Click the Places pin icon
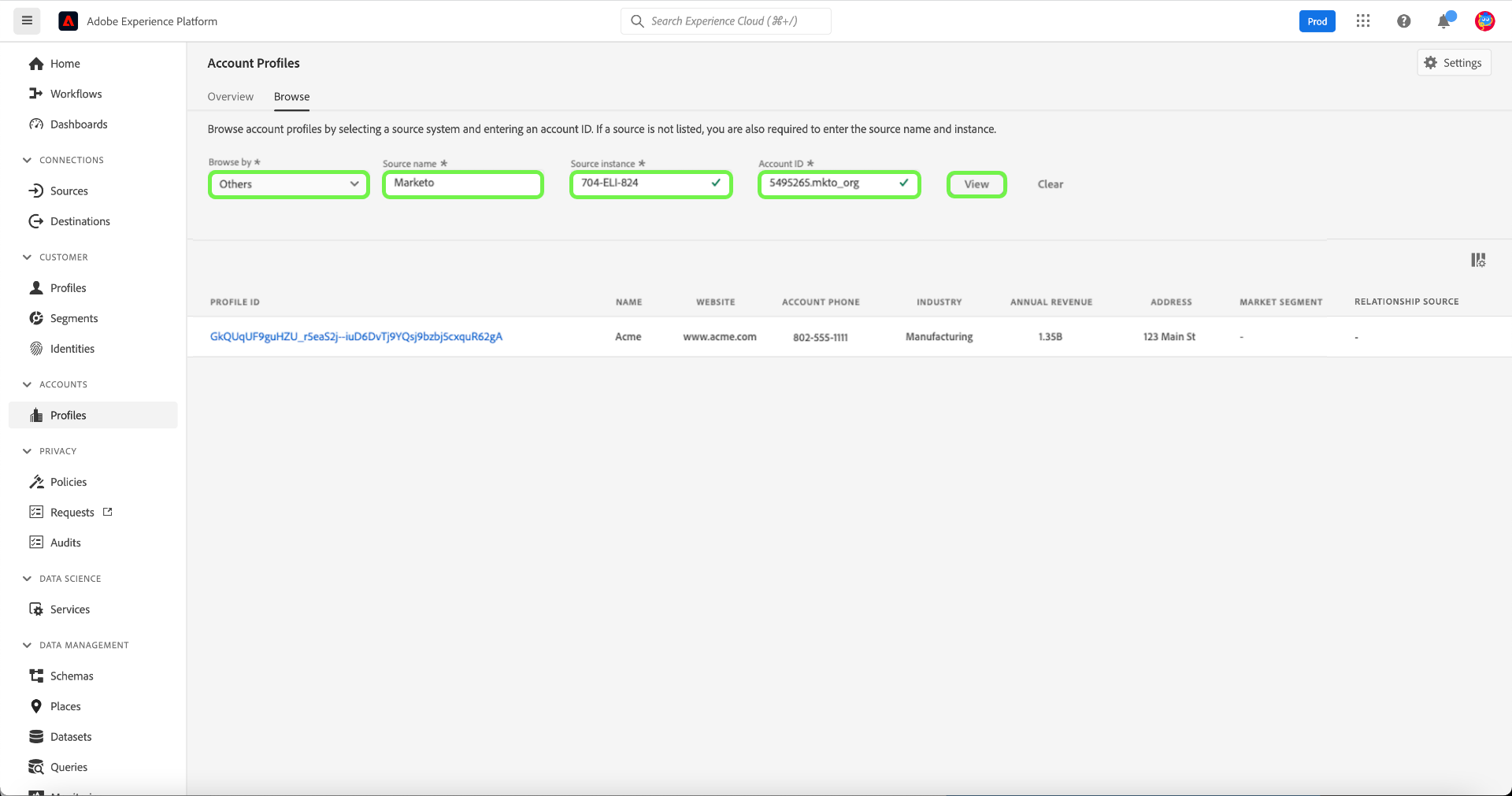The image size is (1512, 796). coord(36,706)
